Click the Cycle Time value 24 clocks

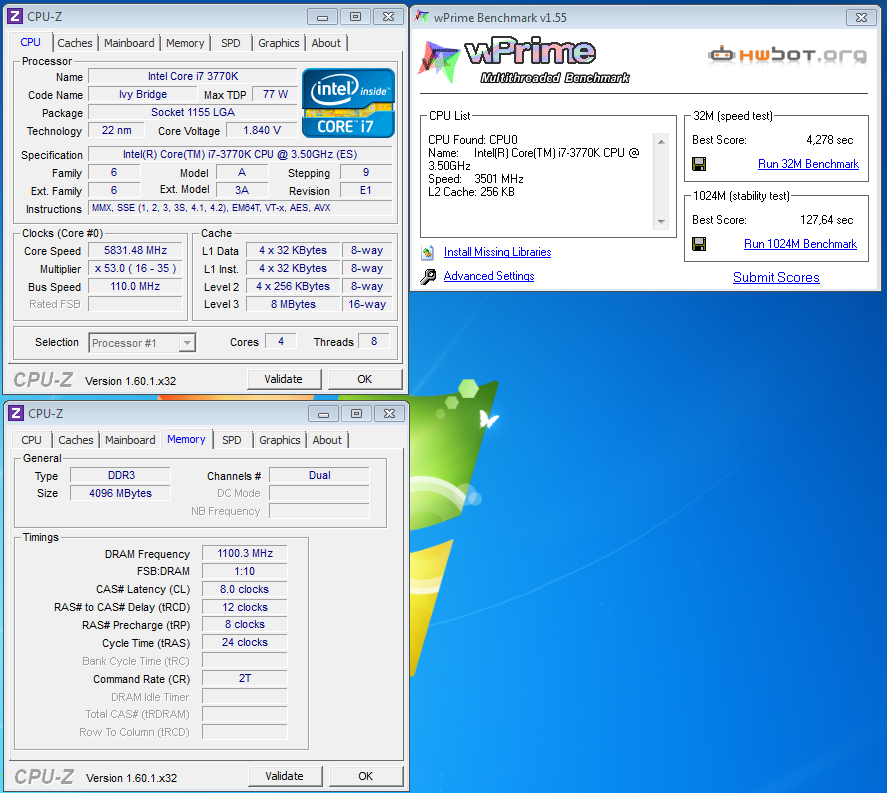click(245, 643)
